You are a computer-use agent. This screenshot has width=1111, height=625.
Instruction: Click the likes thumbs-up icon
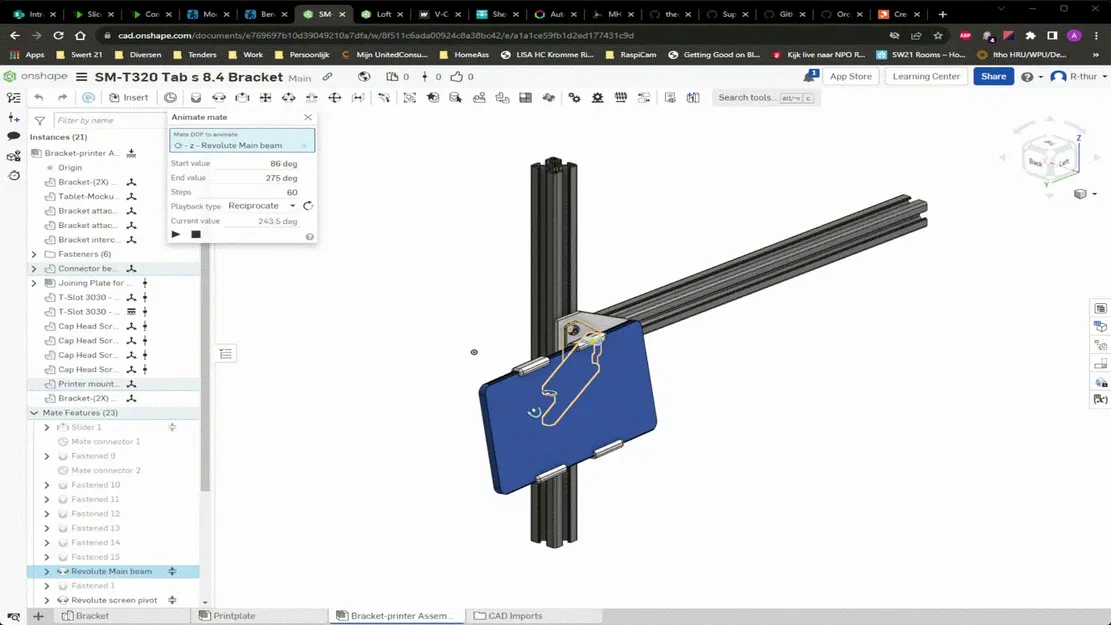456,77
